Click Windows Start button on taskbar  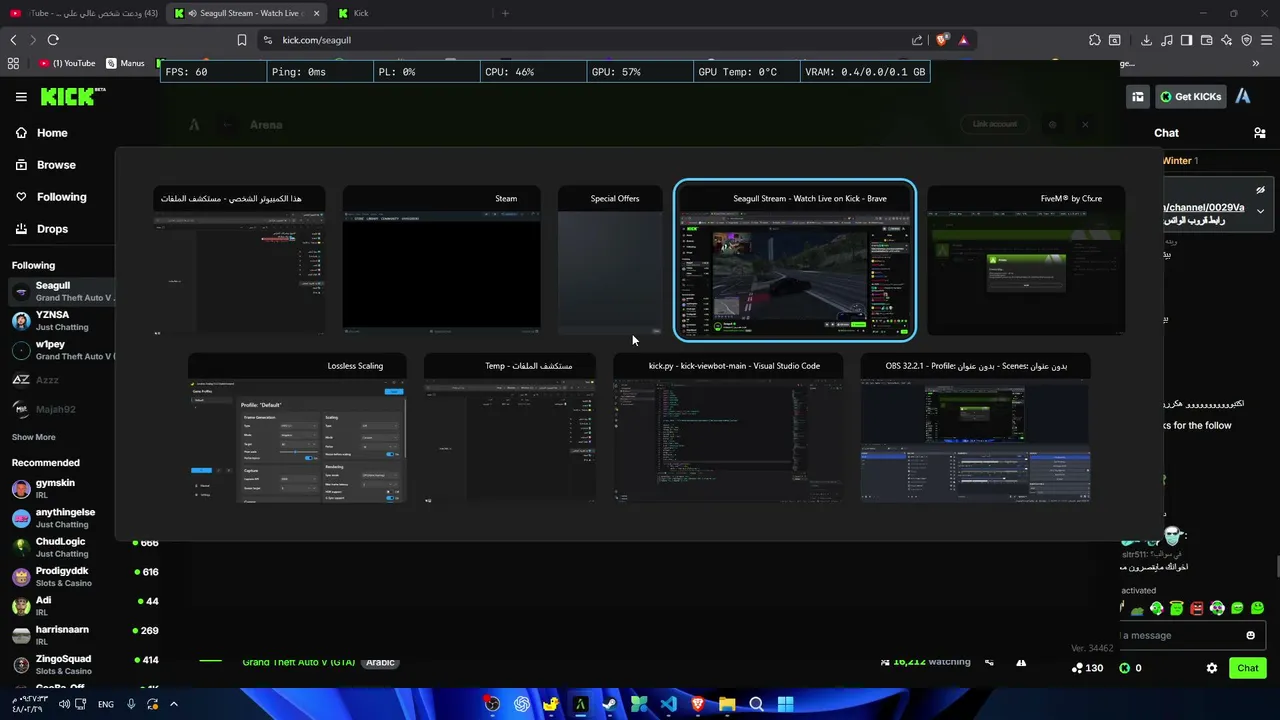[786, 704]
